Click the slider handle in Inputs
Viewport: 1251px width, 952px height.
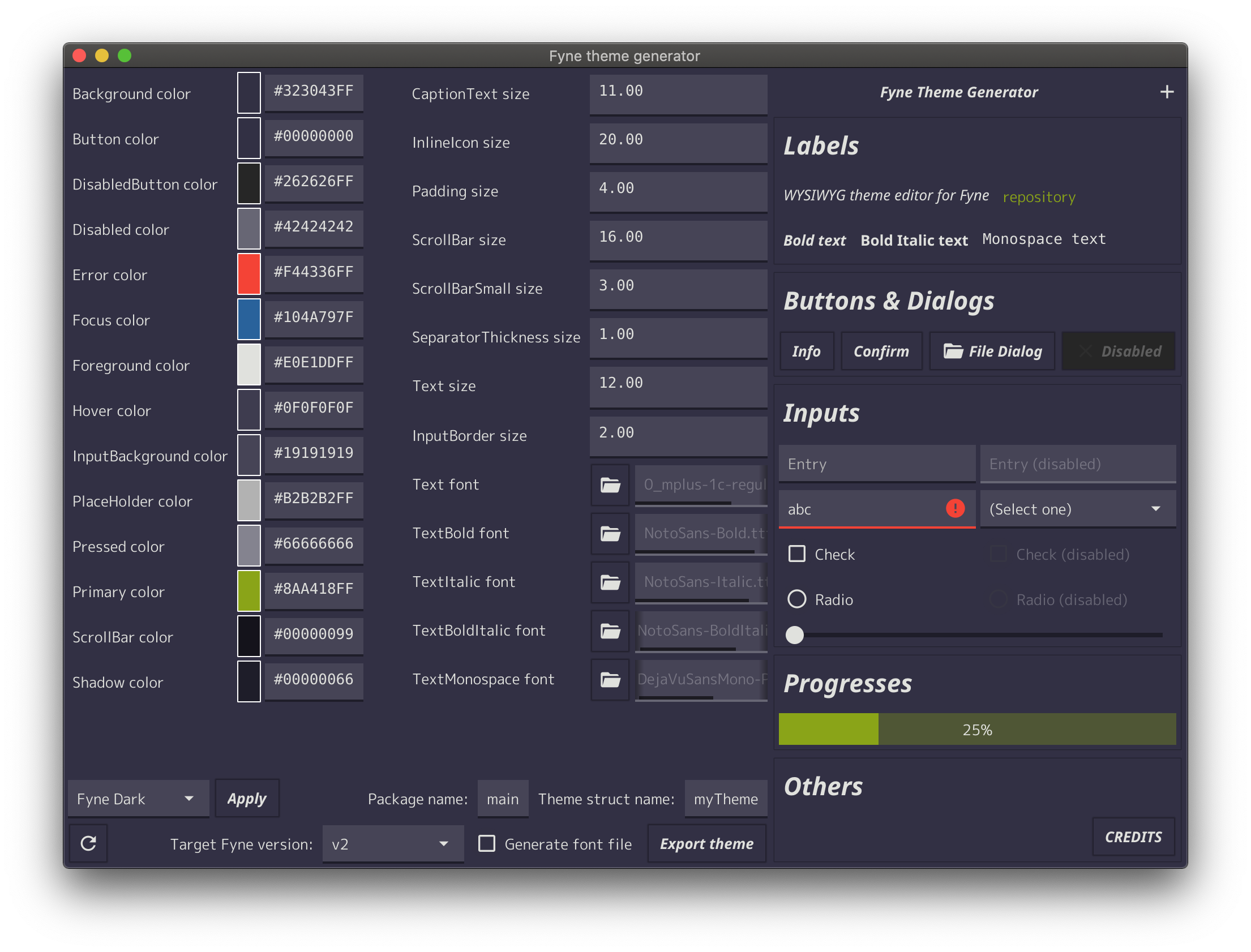point(794,635)
